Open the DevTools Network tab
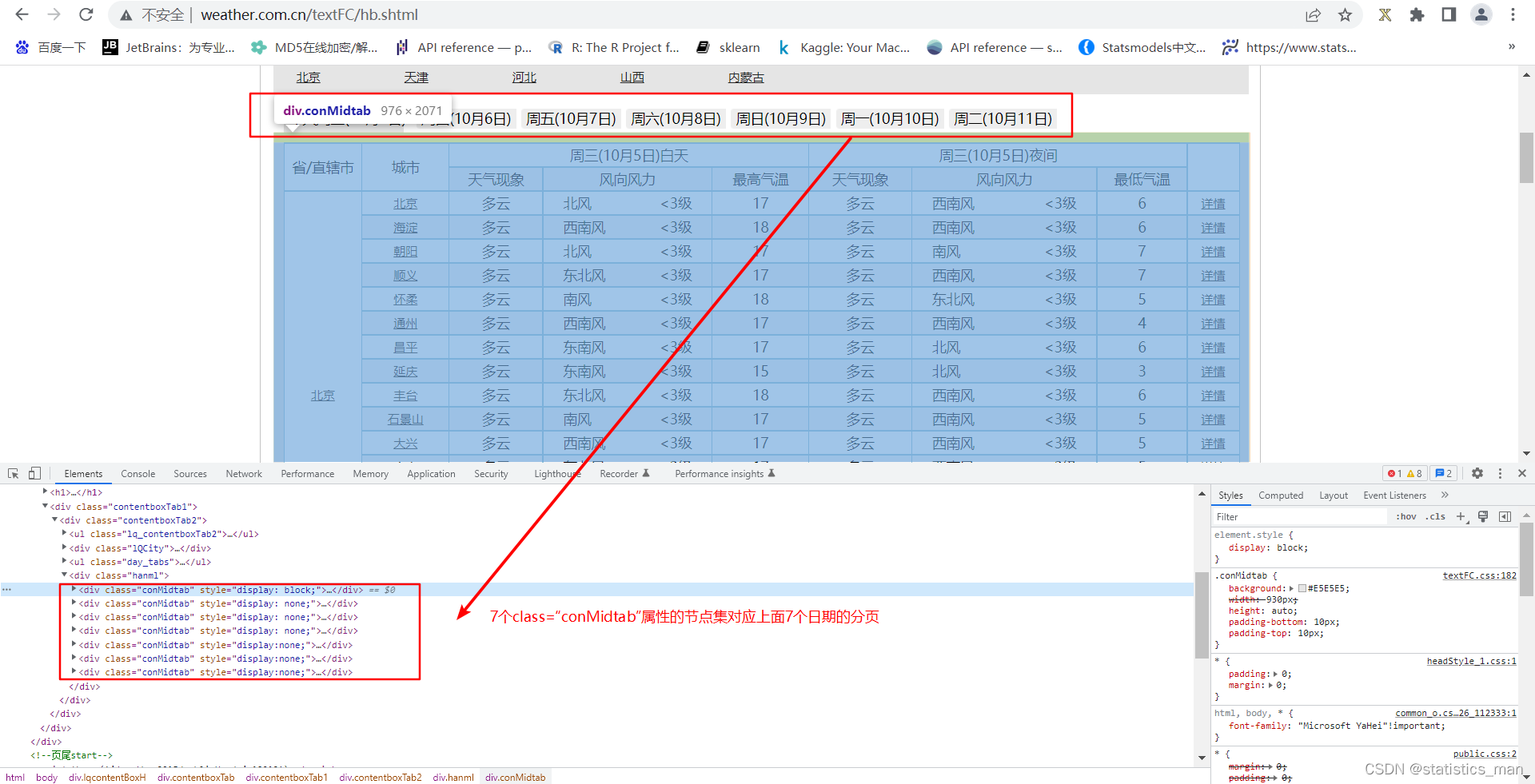This screenshot has height=784, width=1535. [244, 474]
